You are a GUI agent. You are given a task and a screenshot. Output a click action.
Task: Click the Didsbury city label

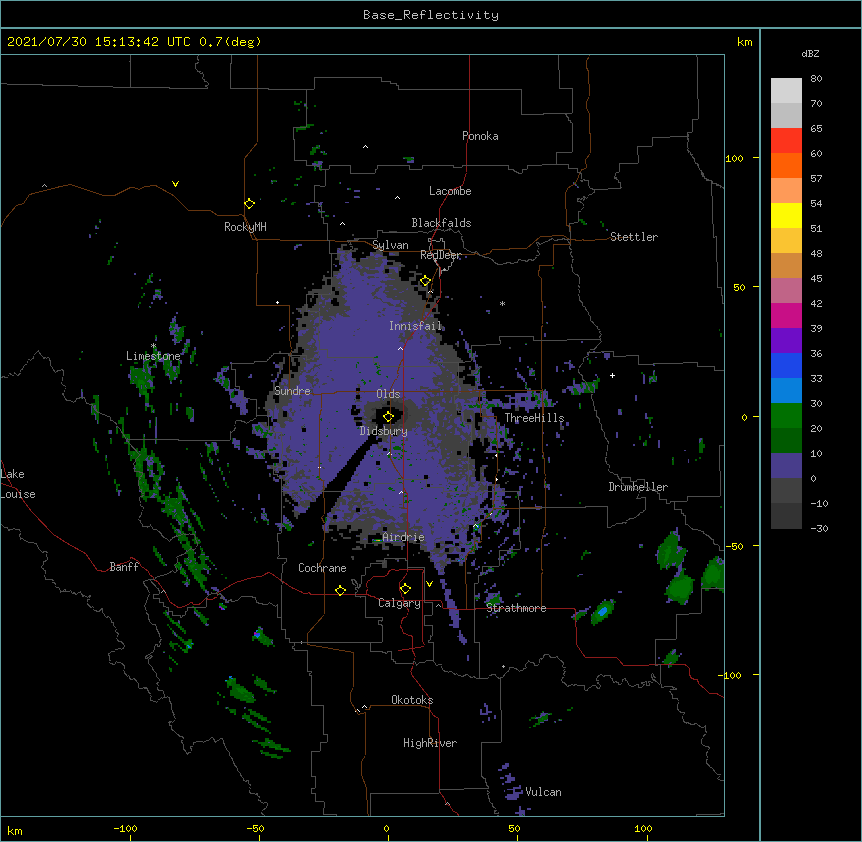pos(384,431)
